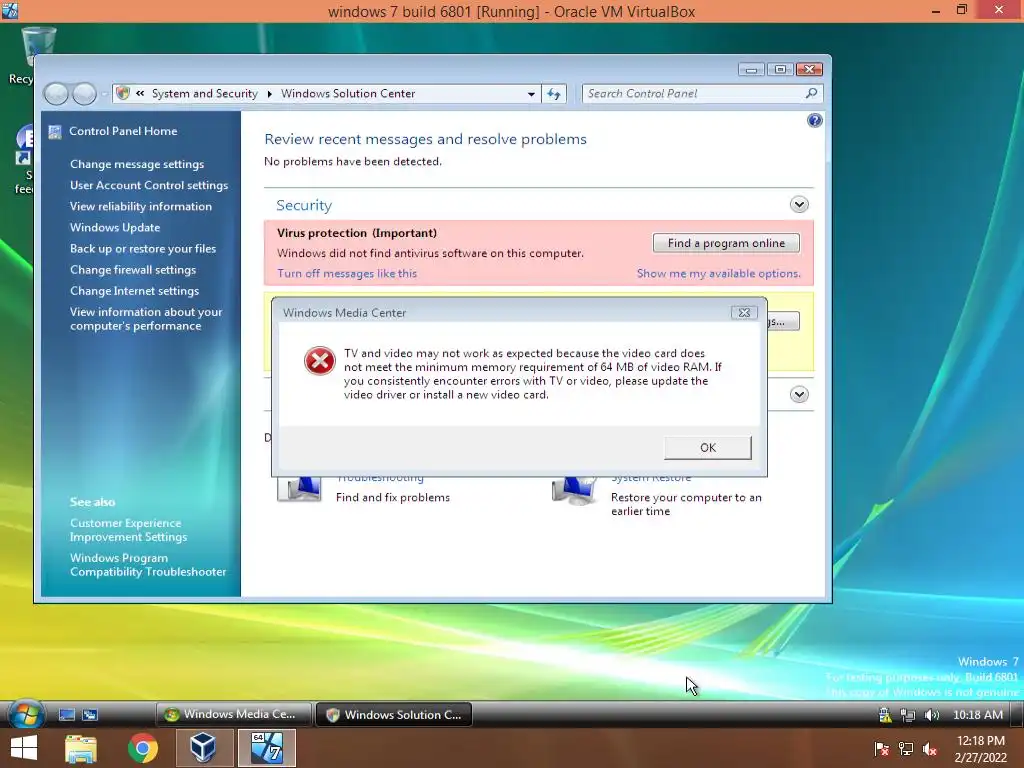Click the shield icon in the address bar

122,93
